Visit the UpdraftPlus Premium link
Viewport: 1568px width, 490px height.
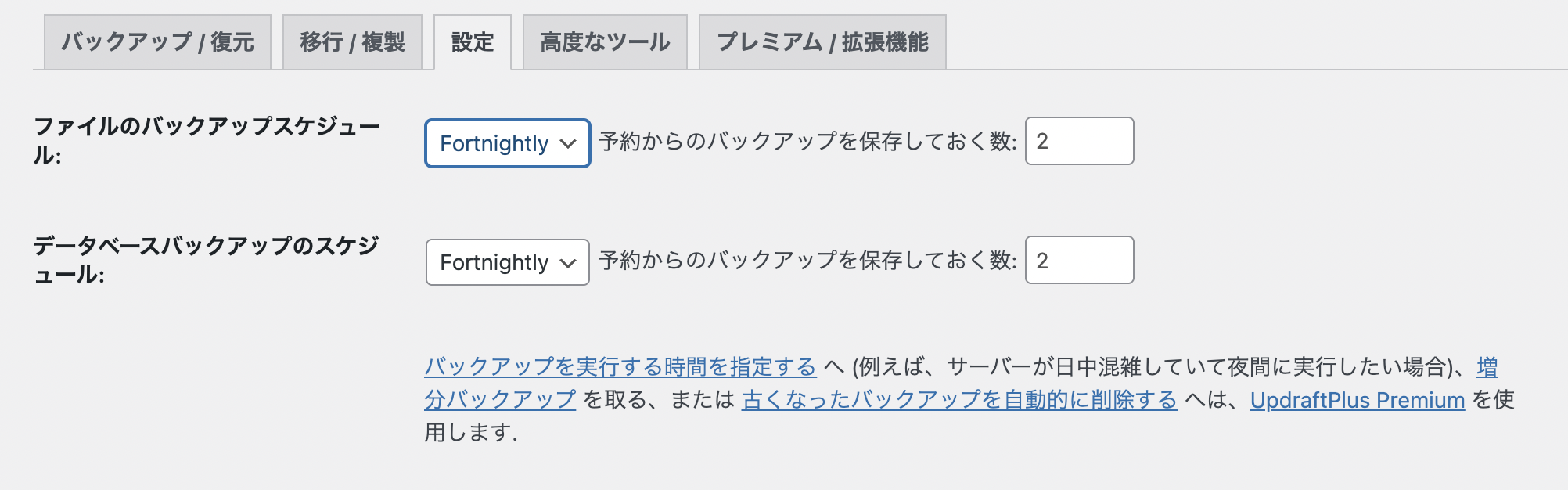1357,400
